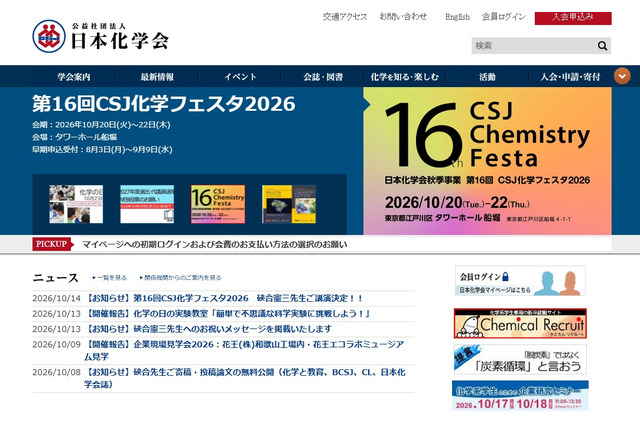Expand the orange chevron menu button
640x426 pixels.
tap(622, 76)
